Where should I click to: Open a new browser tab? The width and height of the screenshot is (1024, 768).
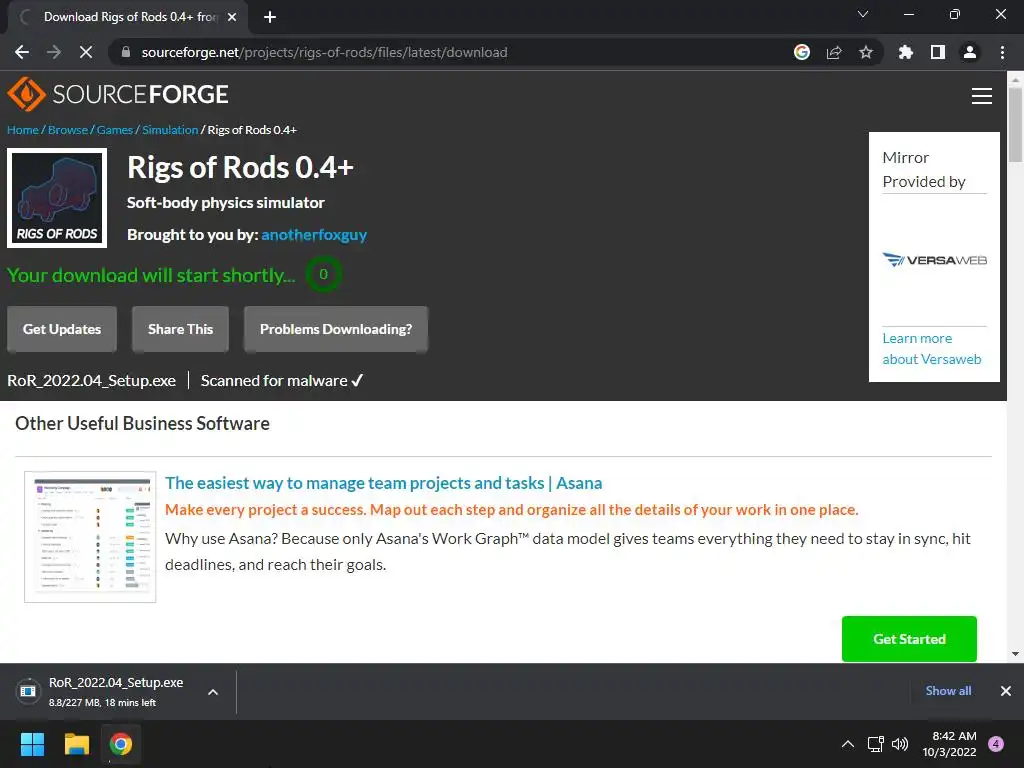pyautogui.click(x=270, y=17)
